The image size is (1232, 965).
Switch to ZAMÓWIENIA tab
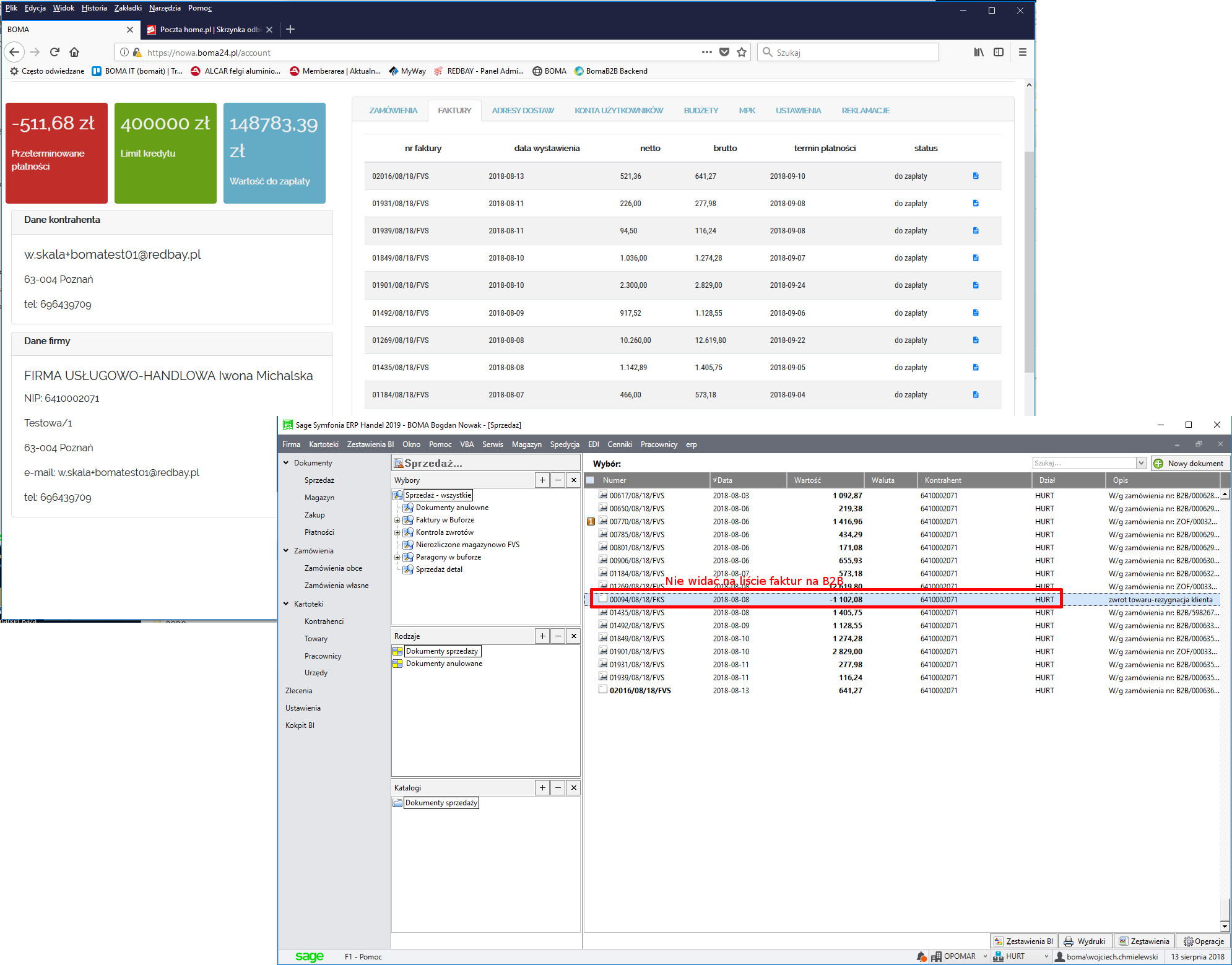click(x=393, y=110)
